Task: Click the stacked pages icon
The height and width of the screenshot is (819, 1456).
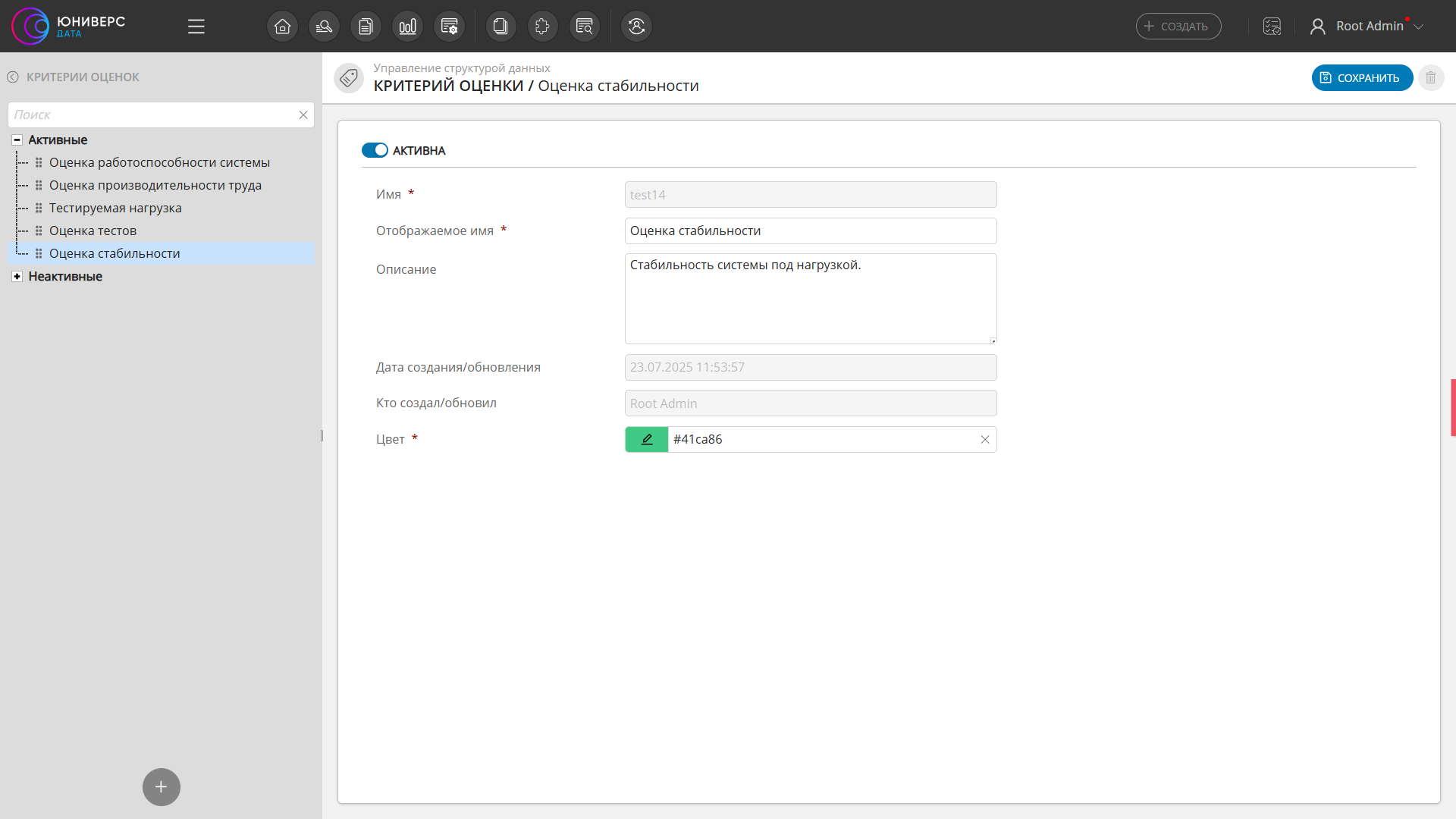Action: [x=500, y=27]
